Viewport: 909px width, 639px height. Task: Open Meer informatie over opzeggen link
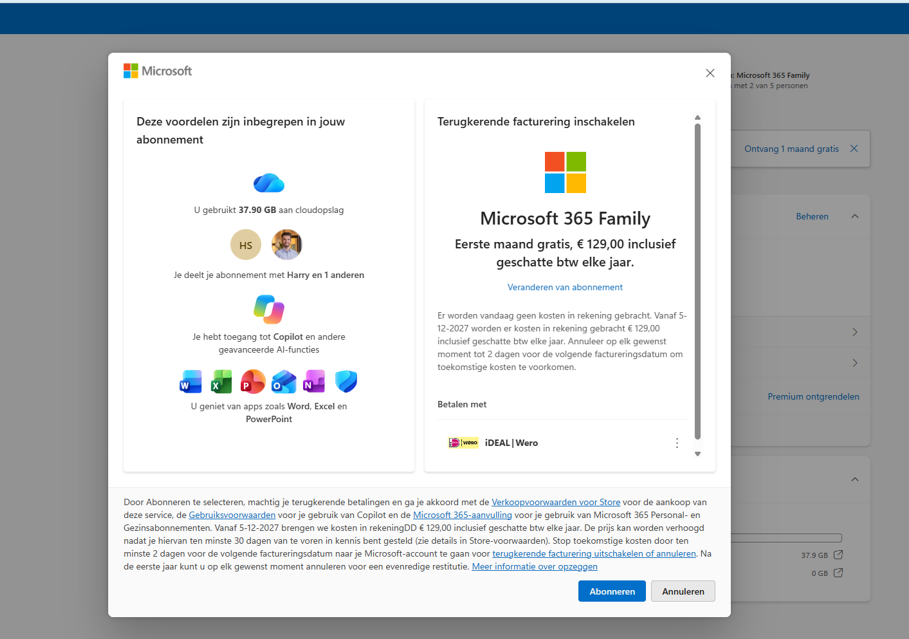pyautogui.click(x=535, y=567)
